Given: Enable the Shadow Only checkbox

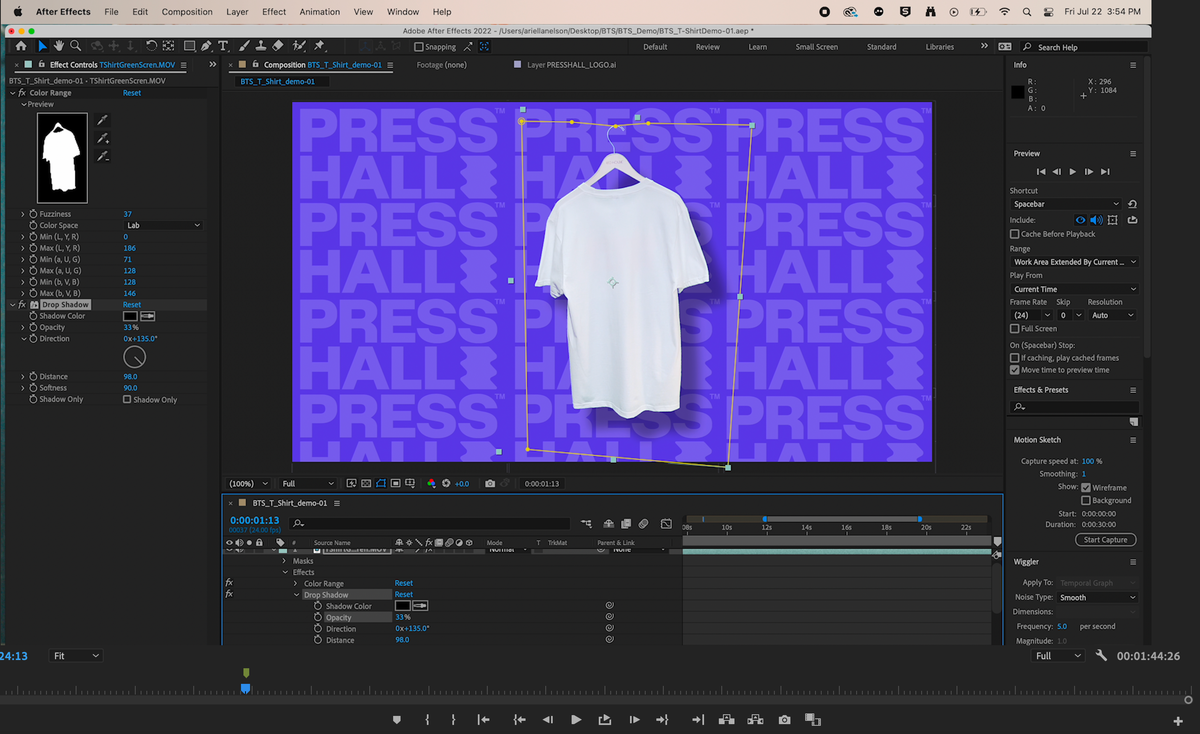Looking at the screenshot, I should point(127,399).
